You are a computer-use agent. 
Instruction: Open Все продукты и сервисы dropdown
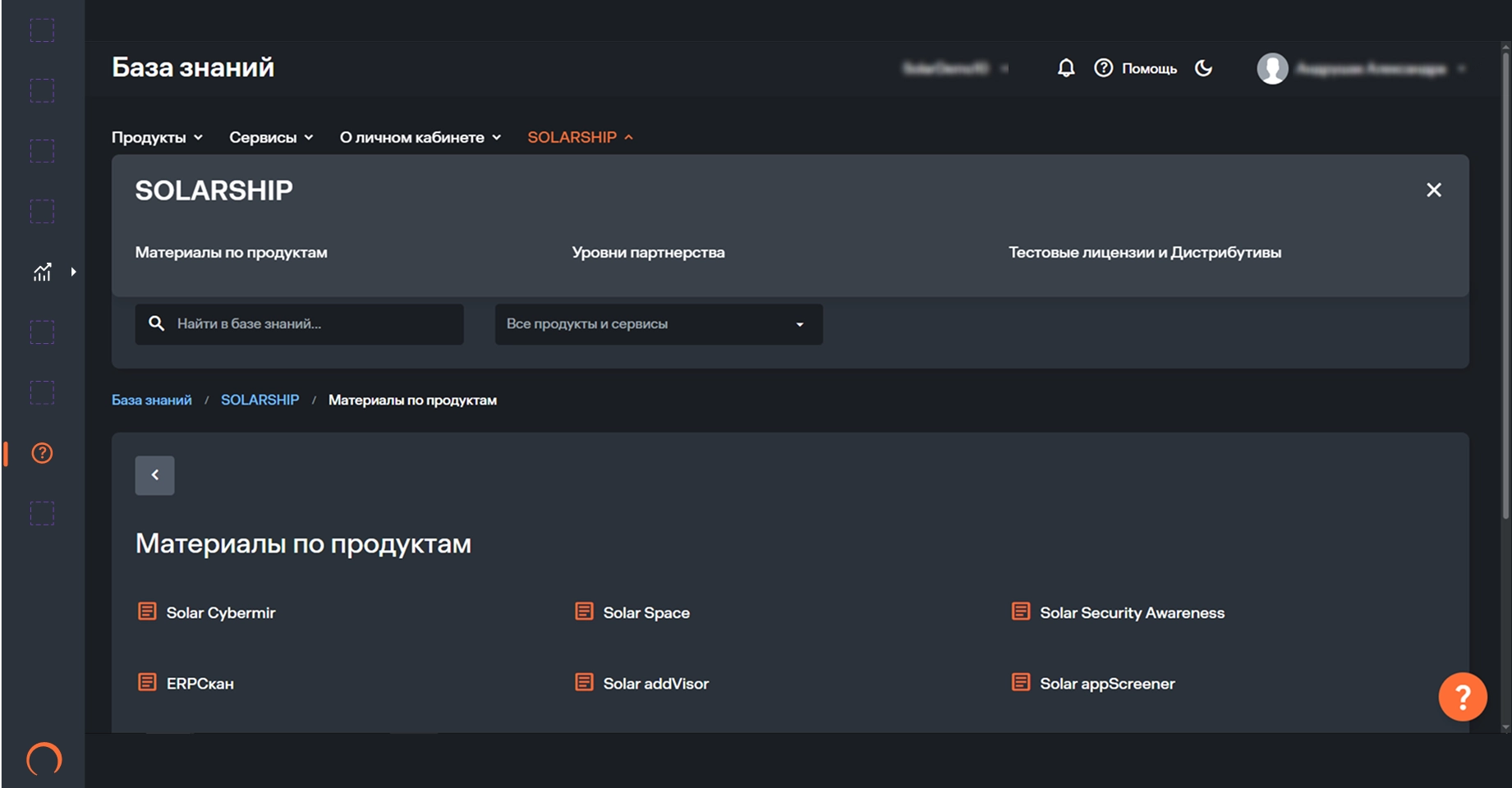click(x=659, y=324)
